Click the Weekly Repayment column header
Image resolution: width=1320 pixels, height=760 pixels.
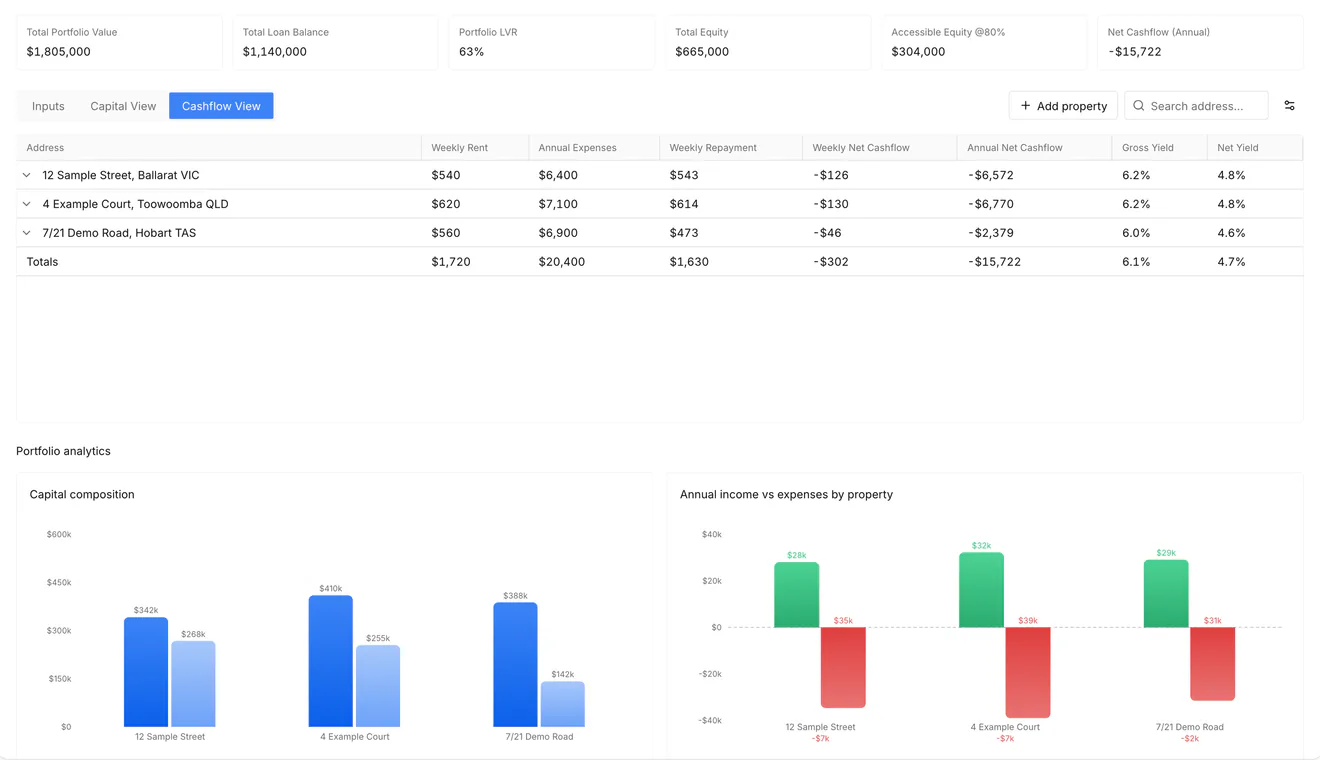tap(731, 148)
